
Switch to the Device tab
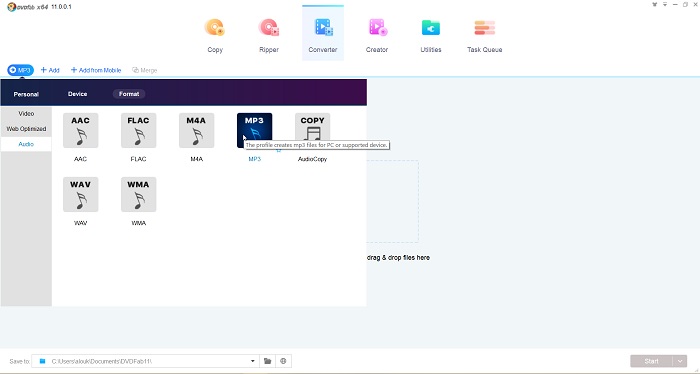pyautogui.click(x=78, y=94)
